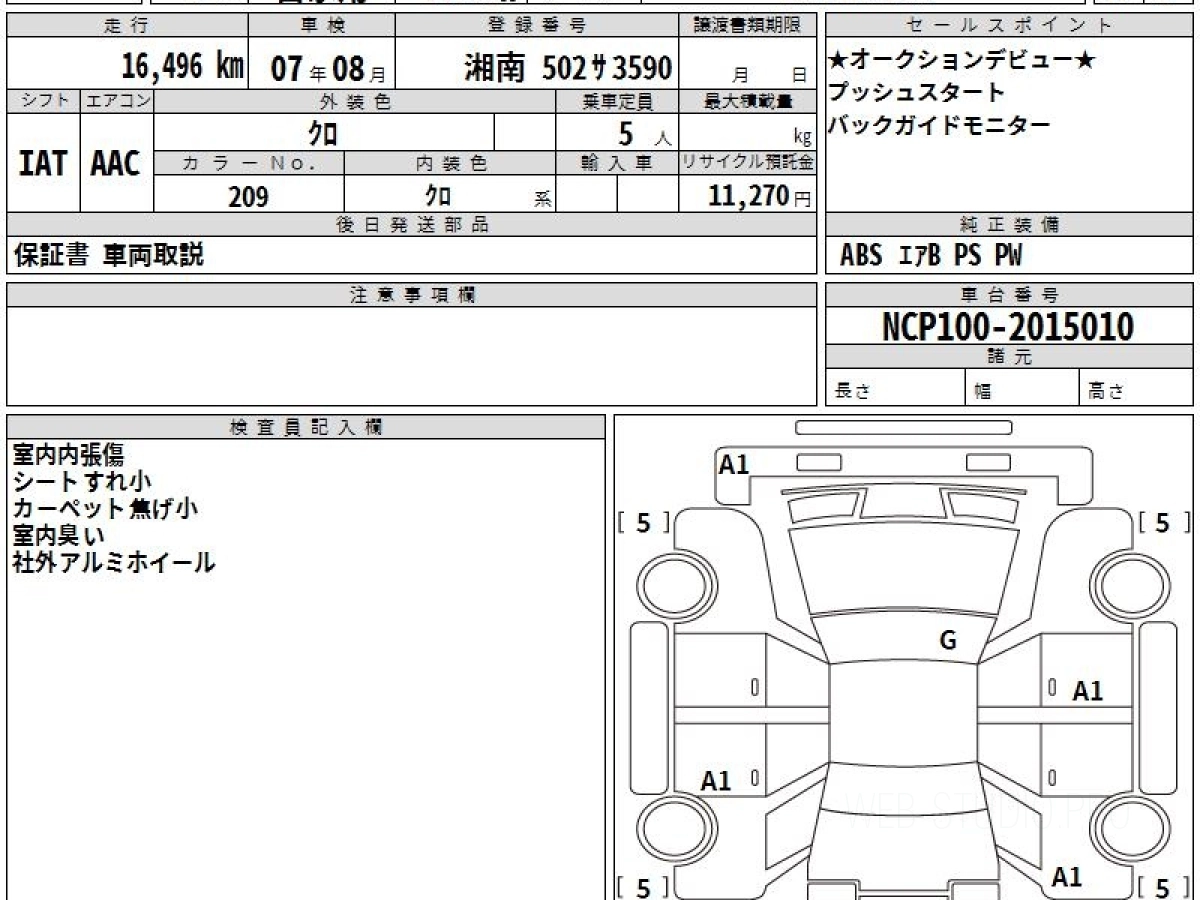Screen dimensions: 1200x900
Task: Click the エアコン header cell
Action: pos(117,101)
